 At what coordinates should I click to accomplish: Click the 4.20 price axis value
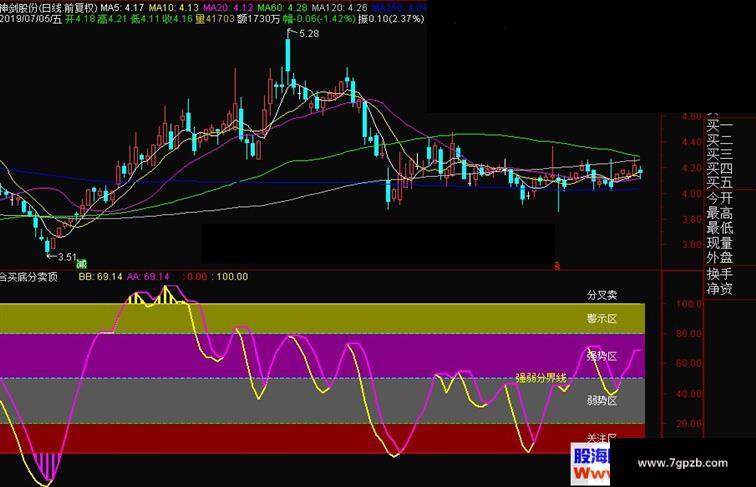point(691,168)
